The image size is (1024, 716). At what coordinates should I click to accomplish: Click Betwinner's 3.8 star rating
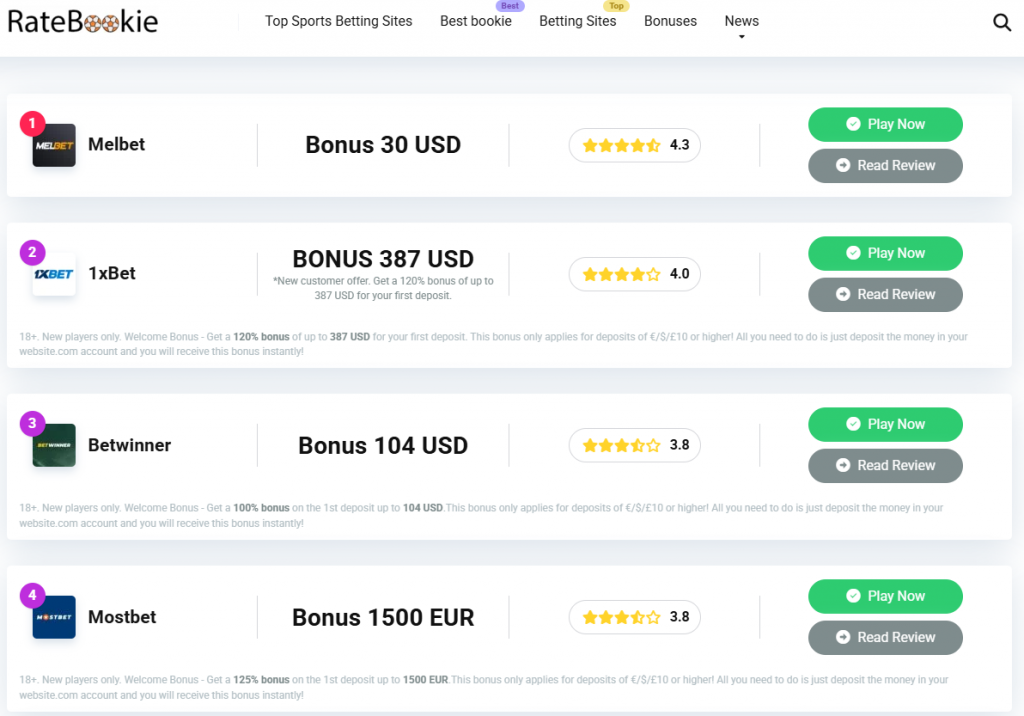click(635, 445)
